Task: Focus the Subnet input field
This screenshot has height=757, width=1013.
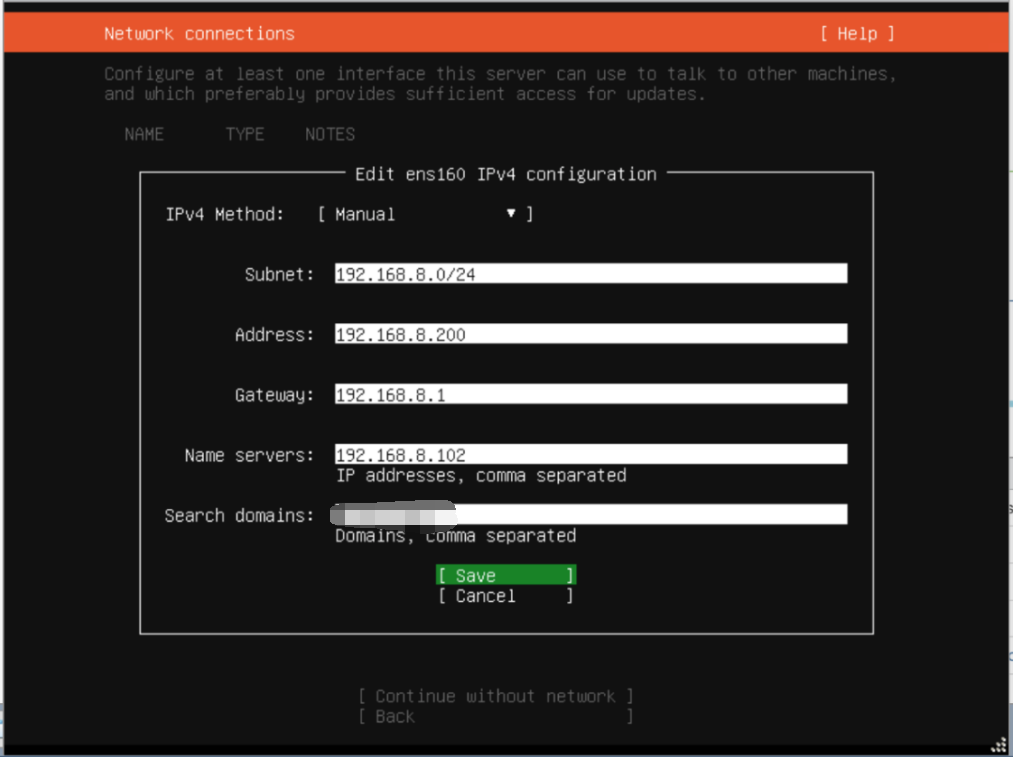Action: (590, 274)
